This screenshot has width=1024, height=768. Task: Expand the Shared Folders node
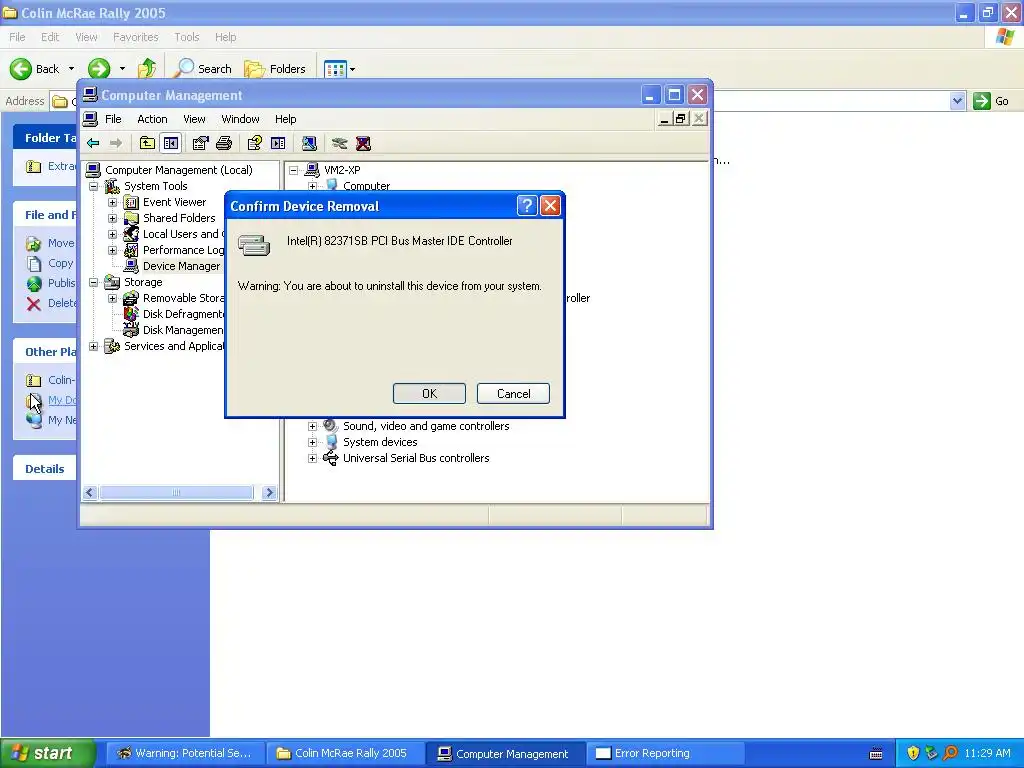[x=112, y=218]
